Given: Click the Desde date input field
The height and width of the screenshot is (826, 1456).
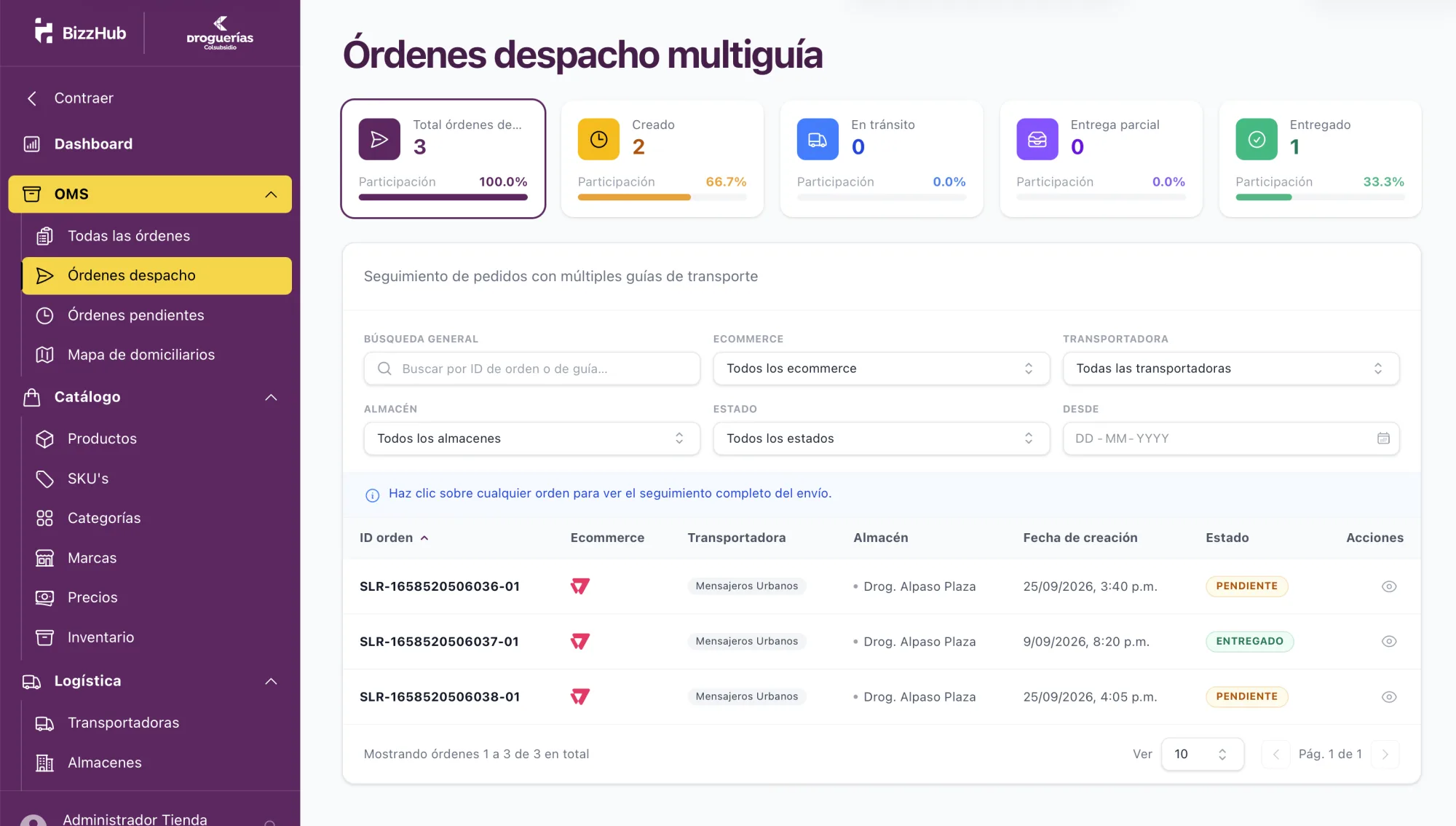Looking at the screenshot, I should pyautogui.click(x=1231, y=438).
